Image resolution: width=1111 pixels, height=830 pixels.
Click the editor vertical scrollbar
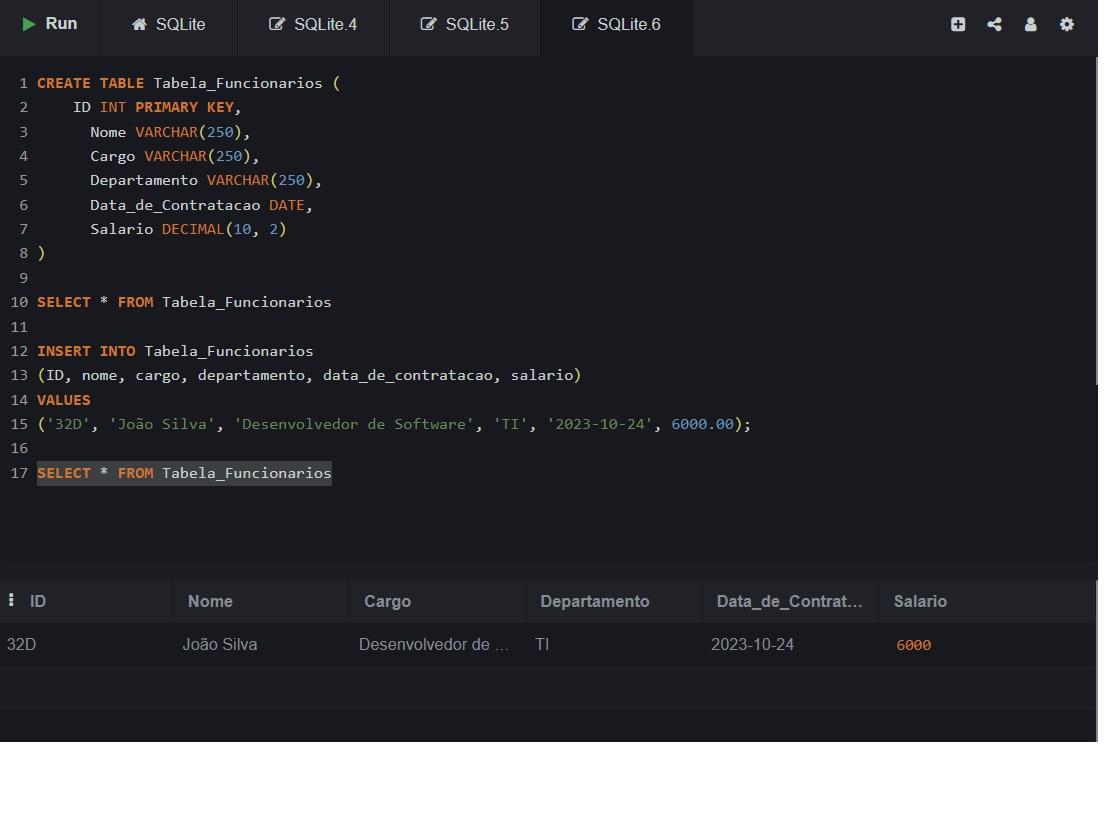(1098, 221)
